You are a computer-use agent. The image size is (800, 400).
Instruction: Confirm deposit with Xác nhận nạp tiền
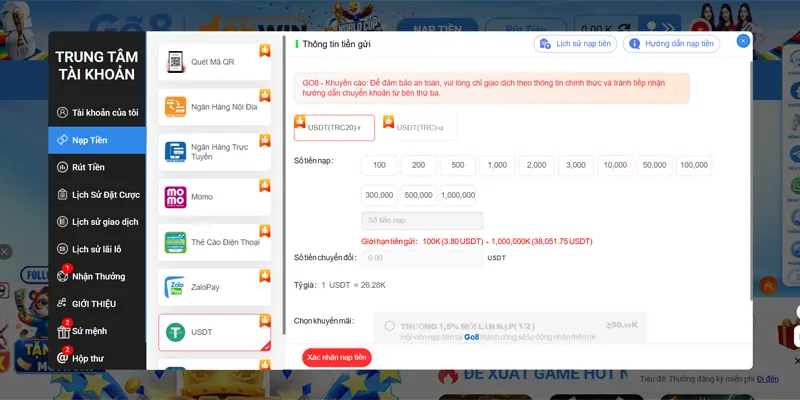tap(337, 358)
